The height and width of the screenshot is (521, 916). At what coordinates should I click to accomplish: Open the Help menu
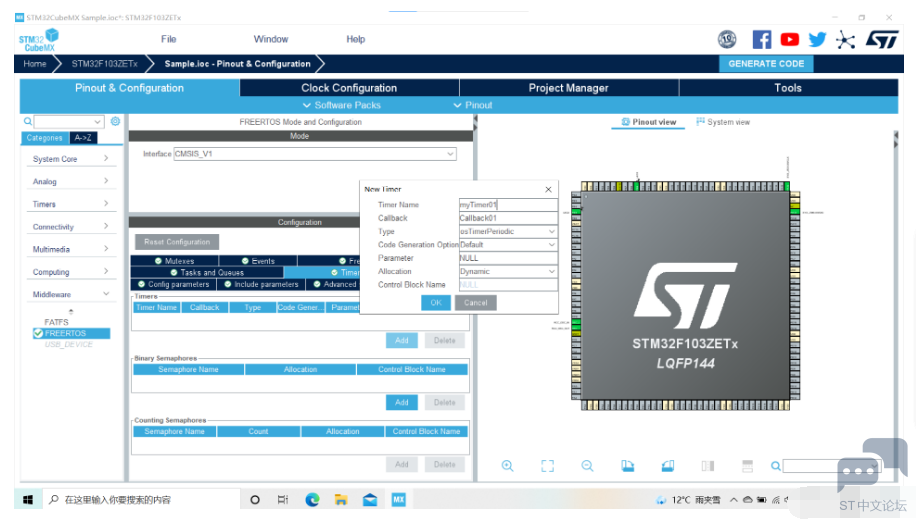click(x=355, y=39)
